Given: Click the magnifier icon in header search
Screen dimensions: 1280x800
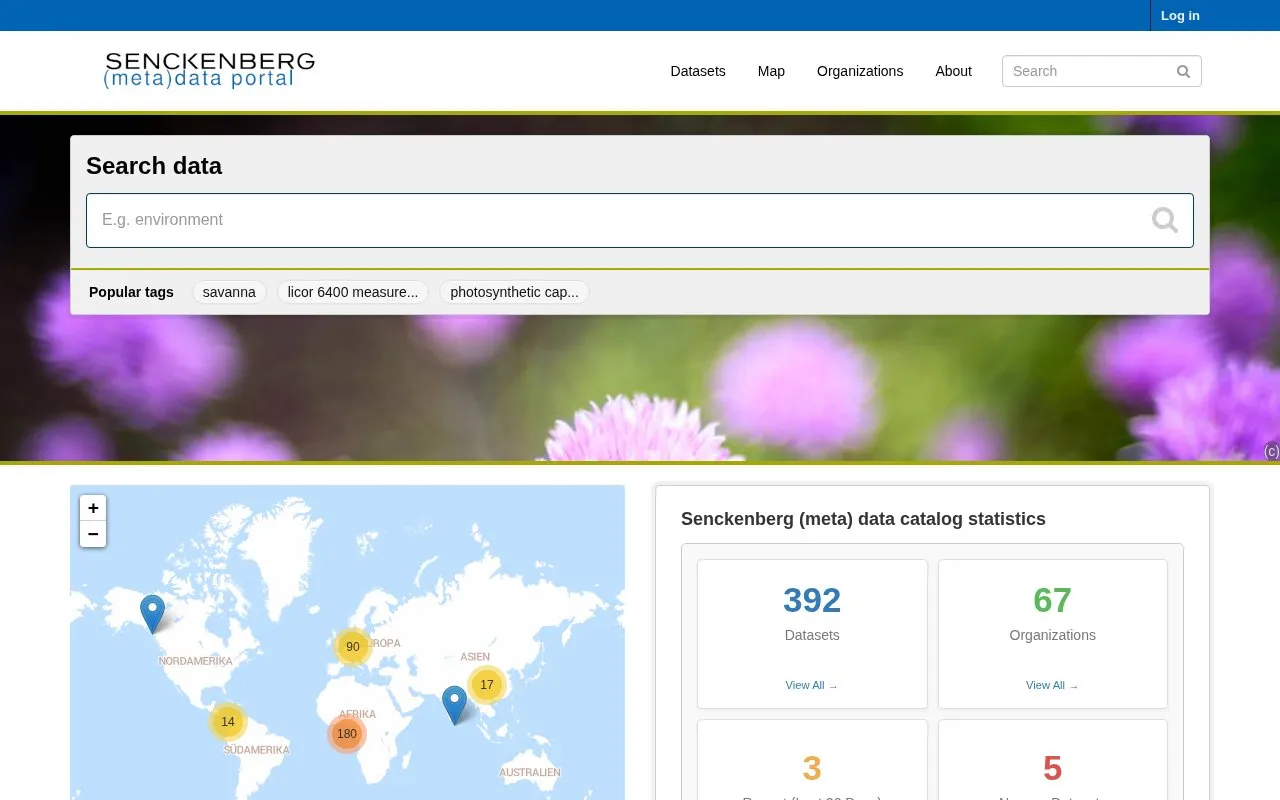Looking at the screenshot, I should tap(1183, 71).
